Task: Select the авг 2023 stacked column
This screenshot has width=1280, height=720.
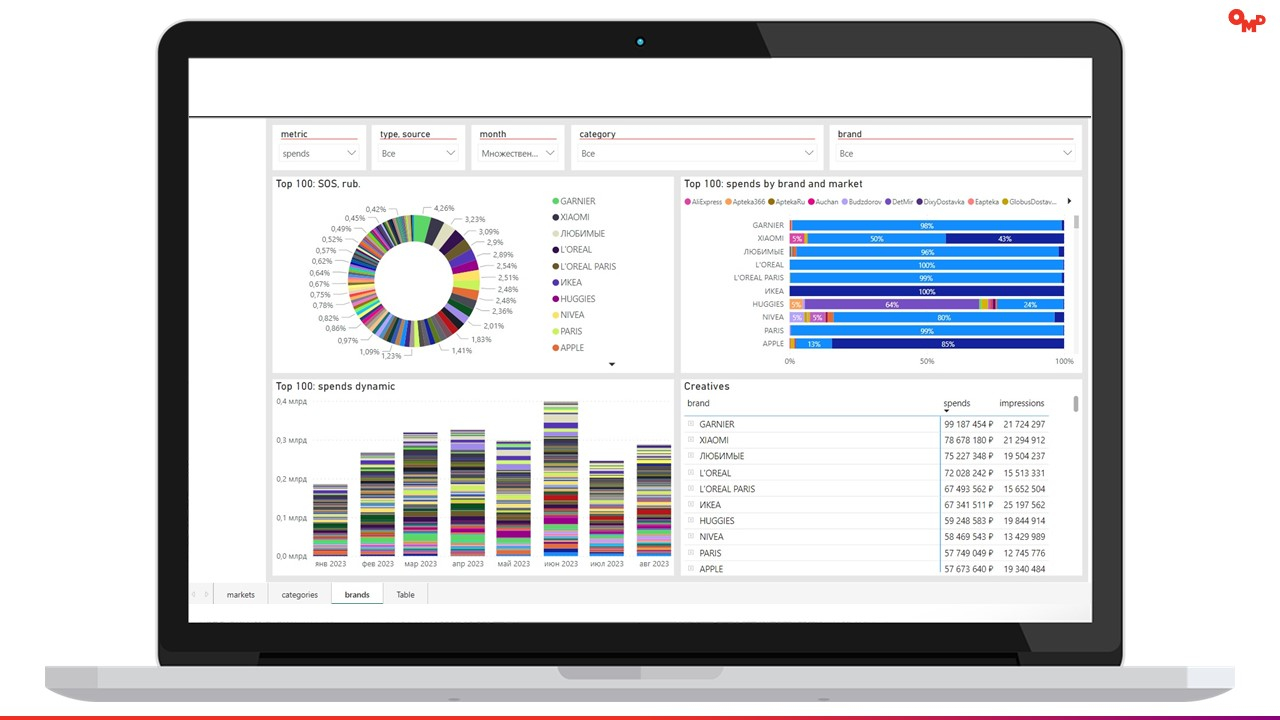Action: click(654, 501)
